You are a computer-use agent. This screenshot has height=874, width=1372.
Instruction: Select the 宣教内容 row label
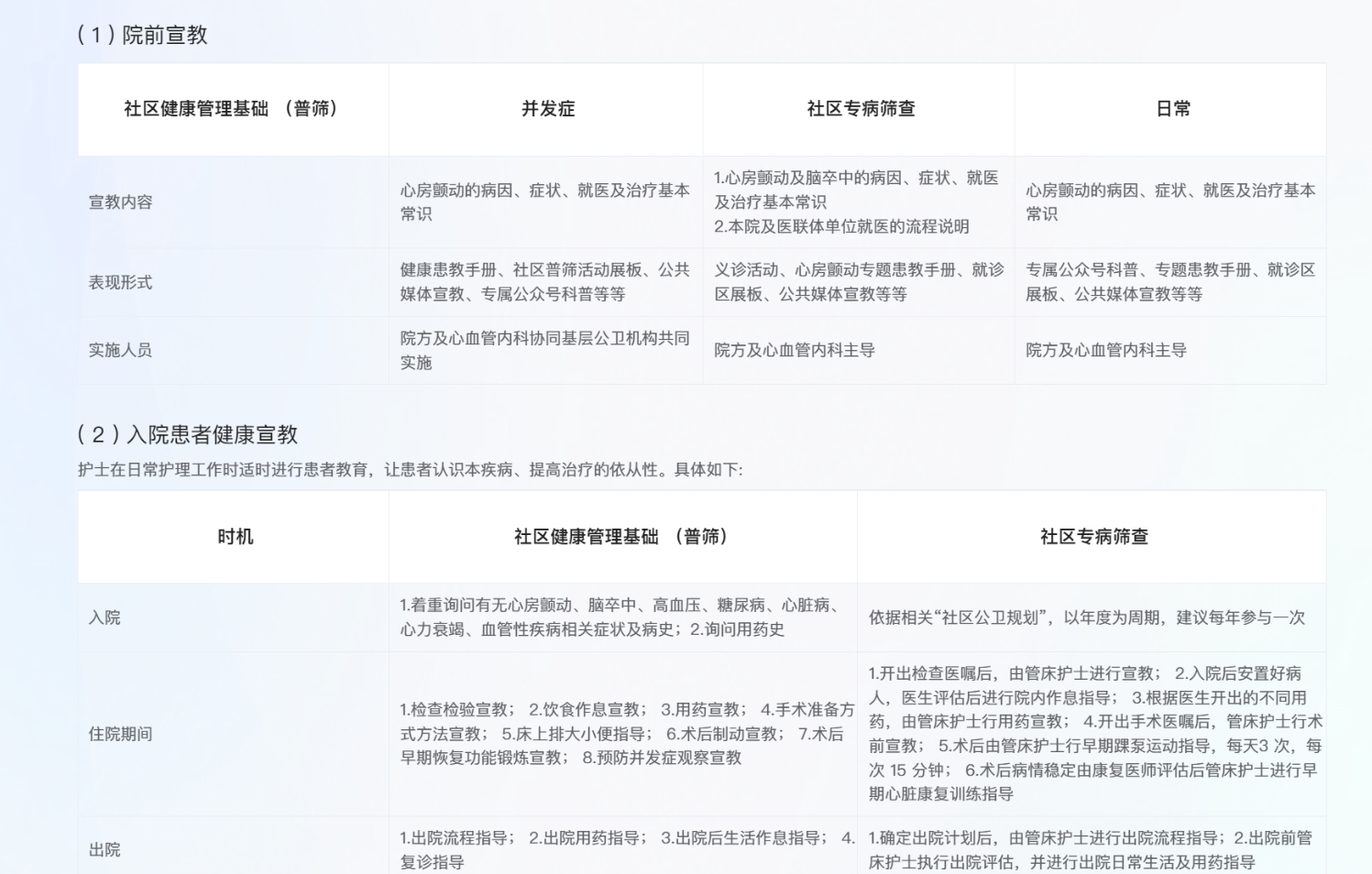pos(120,202)
